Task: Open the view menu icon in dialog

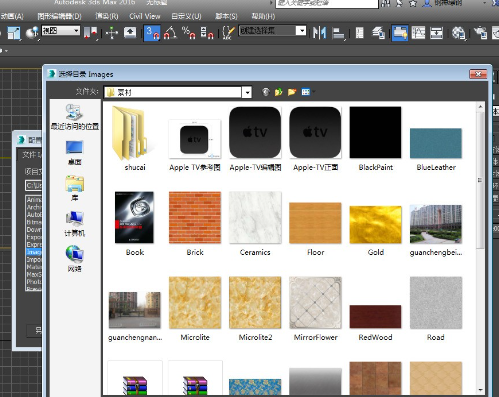Action: pos(307,92)
